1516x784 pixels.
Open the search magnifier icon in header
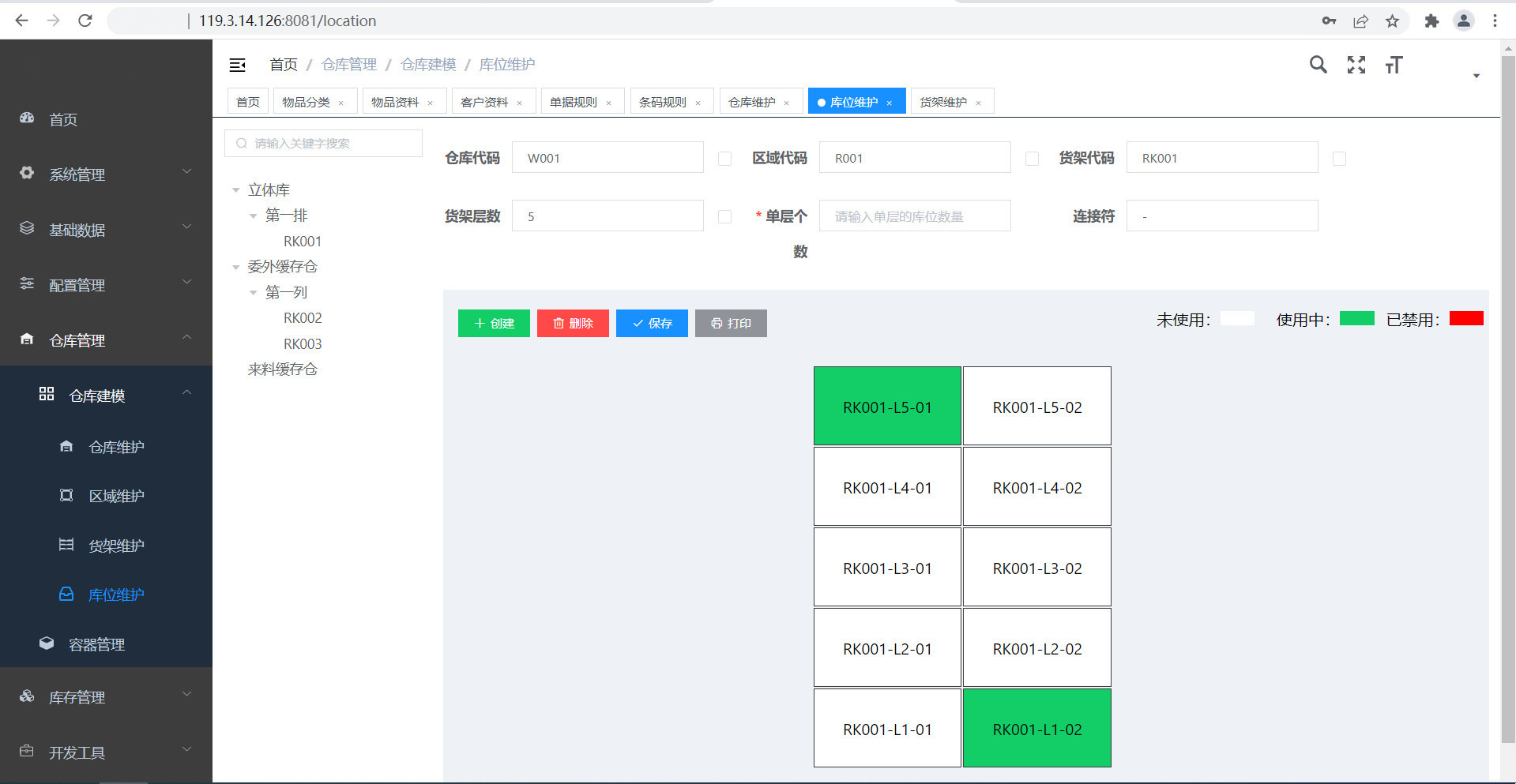pos(1318,65)
